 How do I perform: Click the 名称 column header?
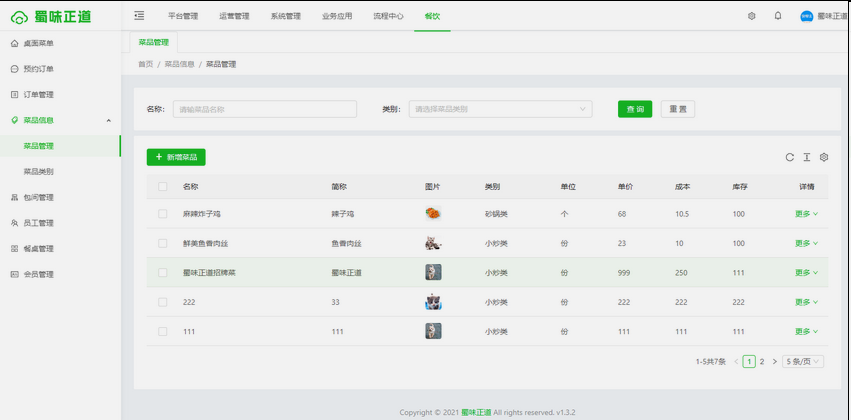tap(190, 187)
